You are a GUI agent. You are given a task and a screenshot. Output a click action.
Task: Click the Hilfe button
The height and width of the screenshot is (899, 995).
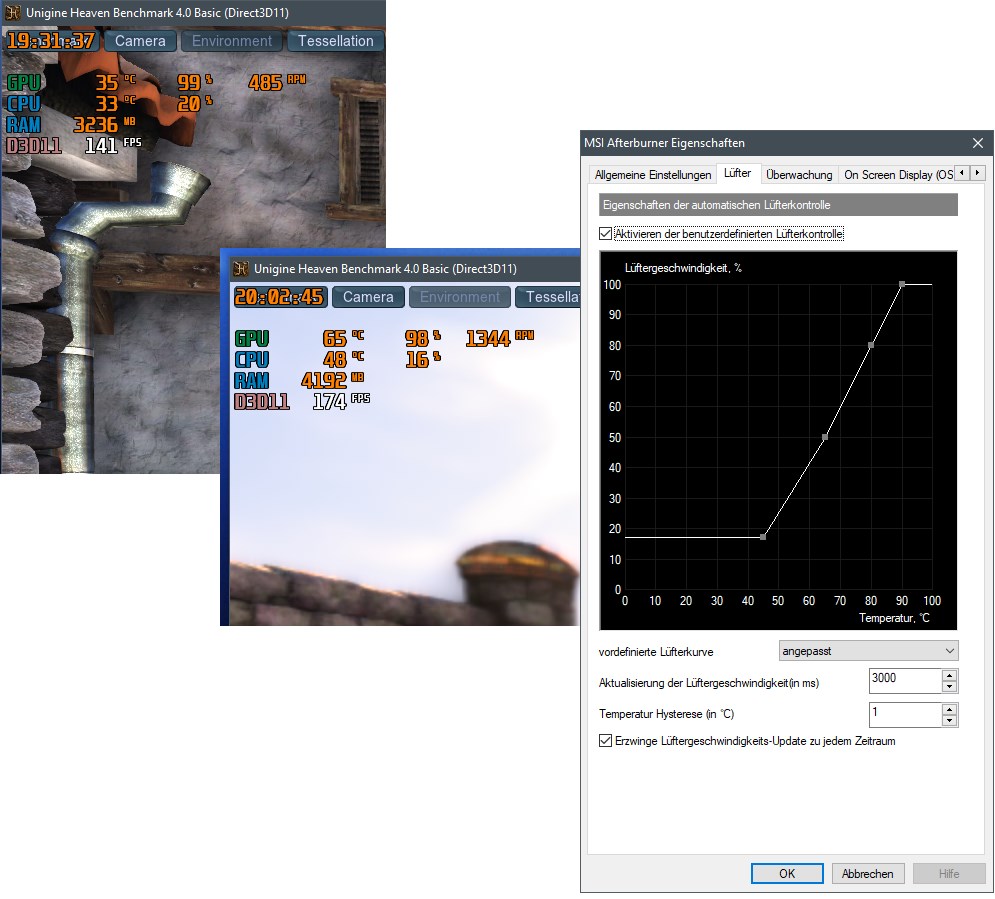point(949,874)
